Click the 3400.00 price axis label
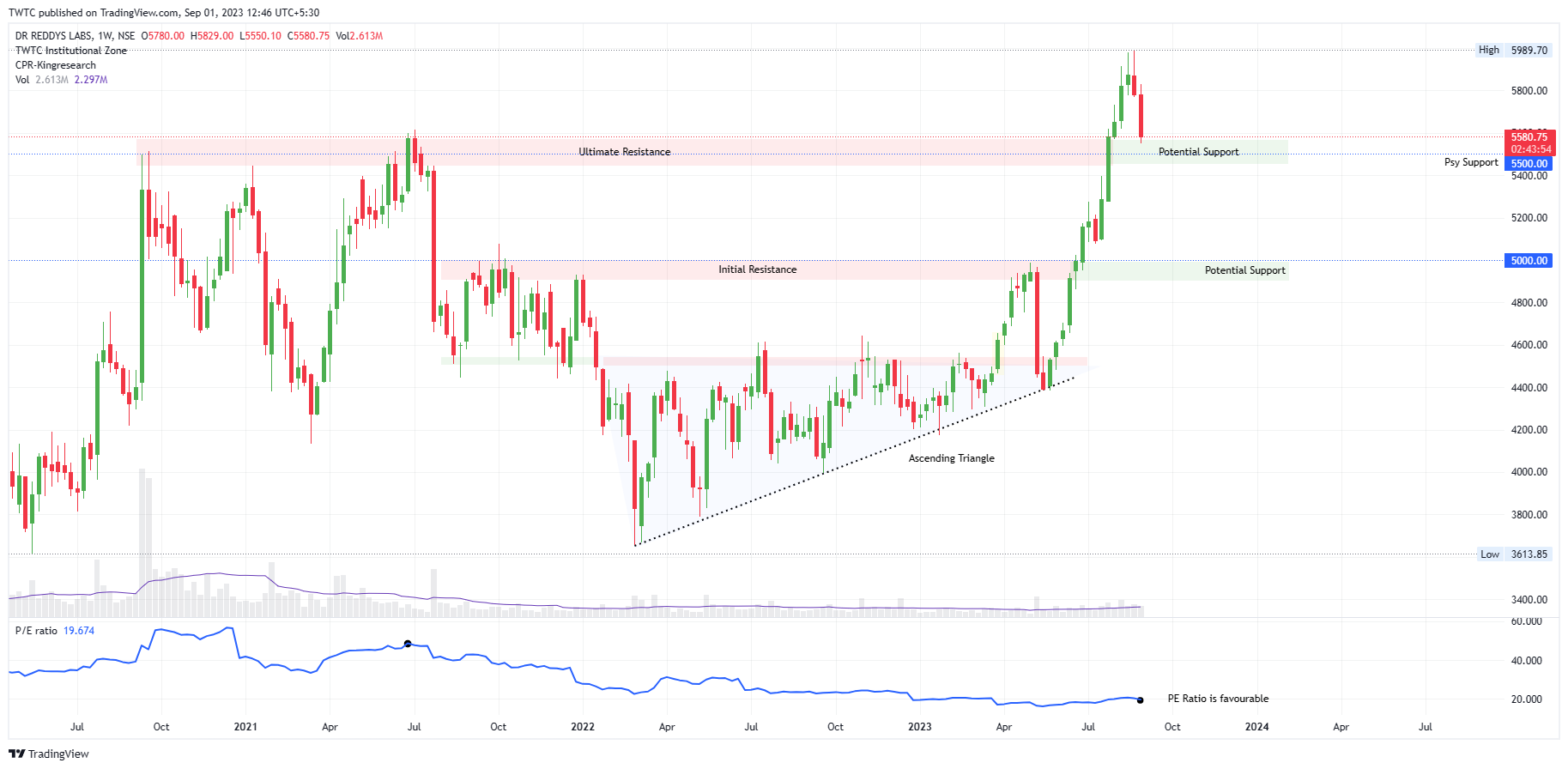Screen dimensions: 1568x769 (x=1529, y=600)
